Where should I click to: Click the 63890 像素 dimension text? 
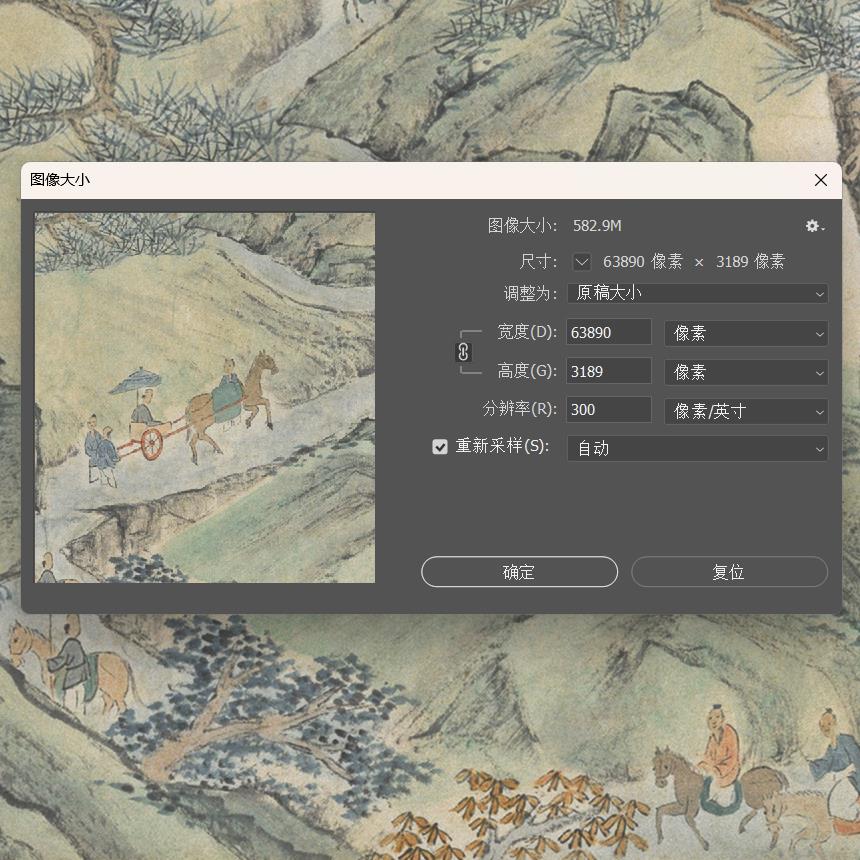(x=643, y=262)
